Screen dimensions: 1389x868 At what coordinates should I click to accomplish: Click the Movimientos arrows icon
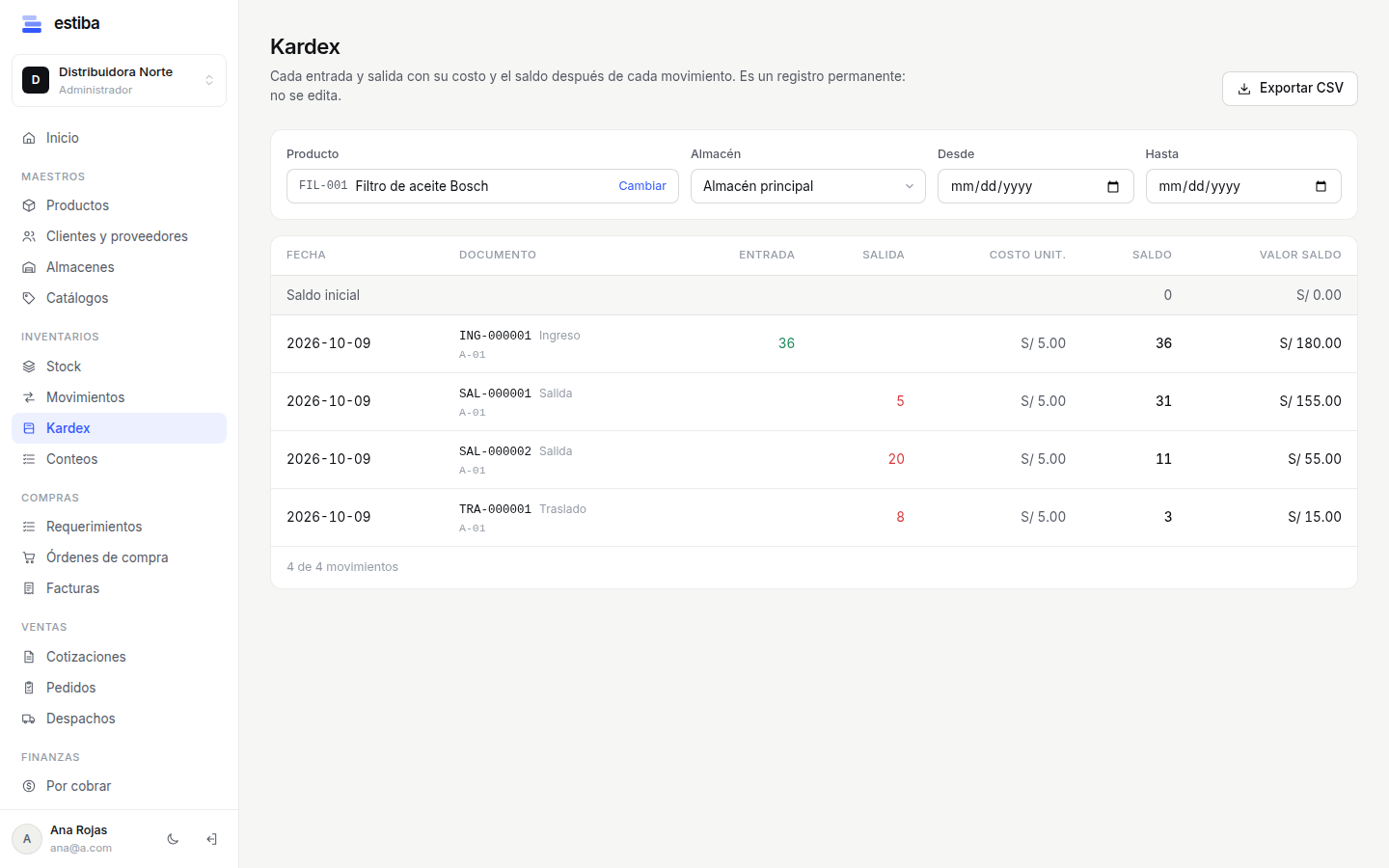coord(29,397)
